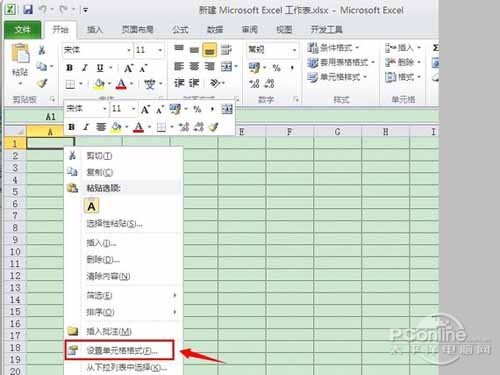Open the File tab
This screenshot has width=500, height=375.
22,30
